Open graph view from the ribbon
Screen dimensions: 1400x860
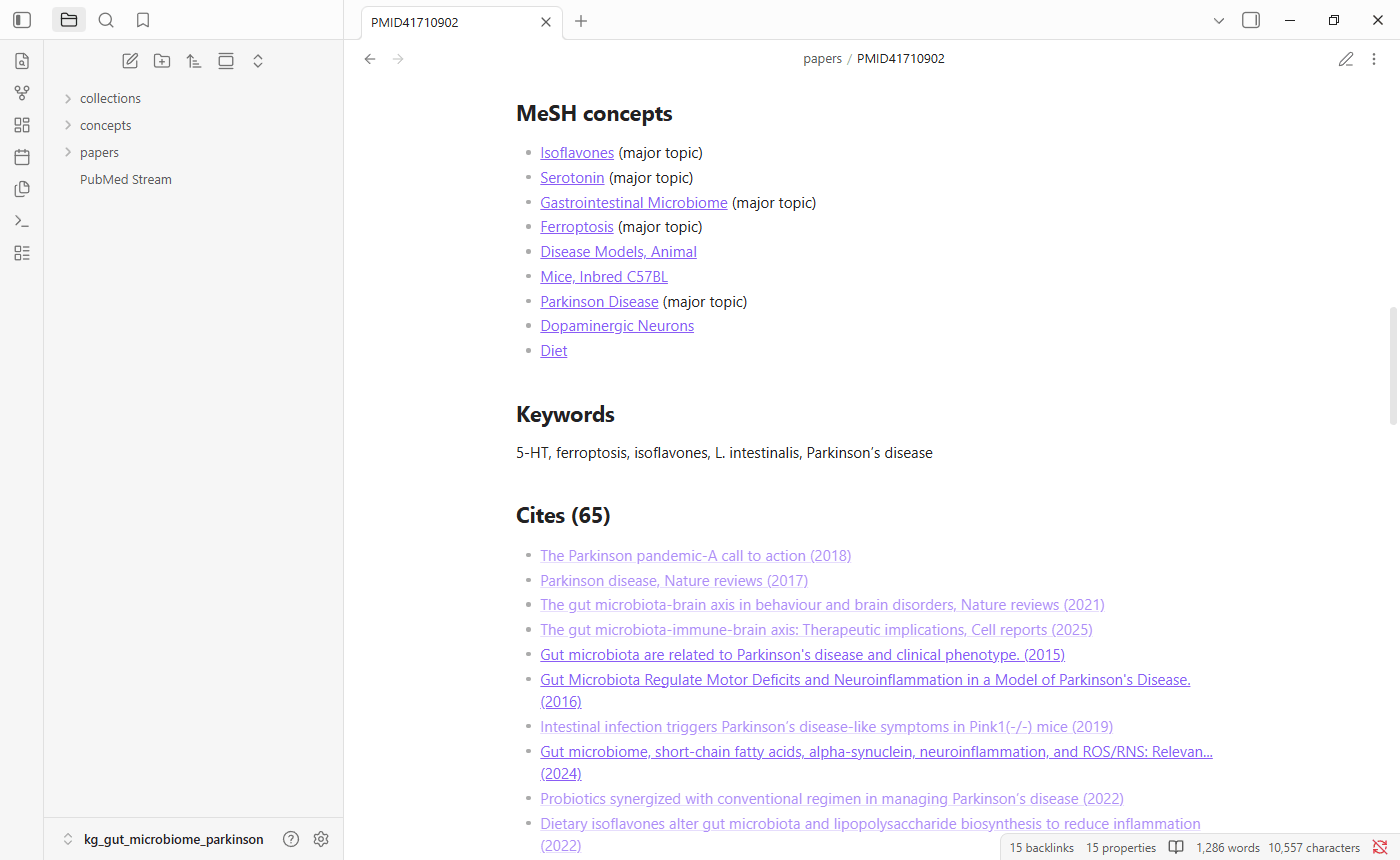point(22,93)
